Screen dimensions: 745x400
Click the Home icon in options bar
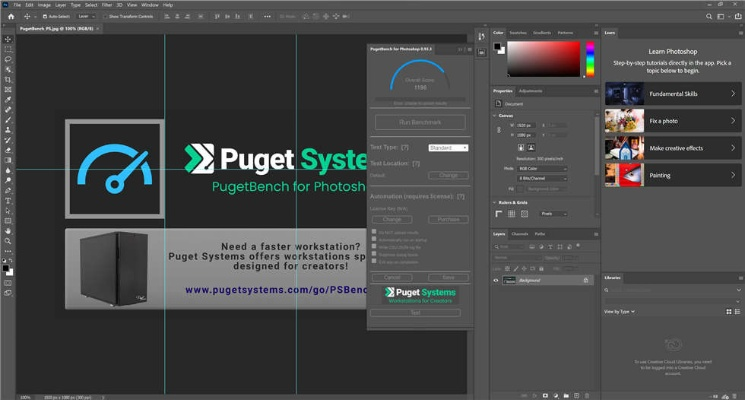[x=7, y=17]
